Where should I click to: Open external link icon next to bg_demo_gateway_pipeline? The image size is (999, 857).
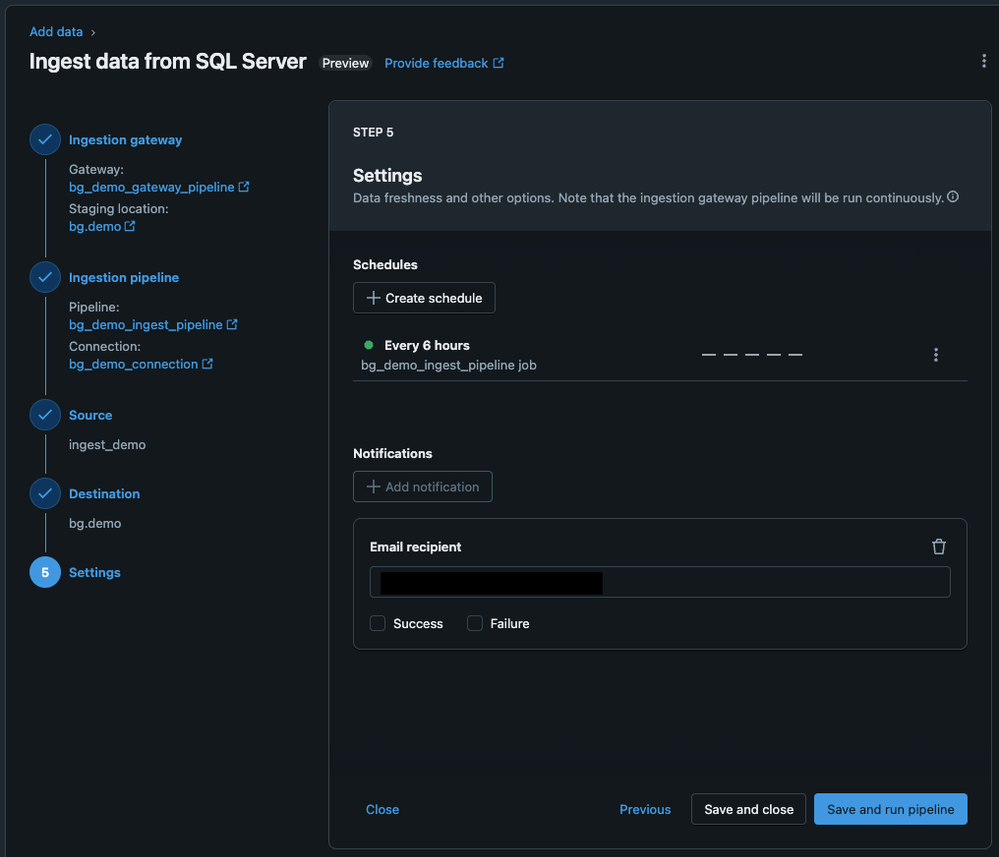coord(243,187)
